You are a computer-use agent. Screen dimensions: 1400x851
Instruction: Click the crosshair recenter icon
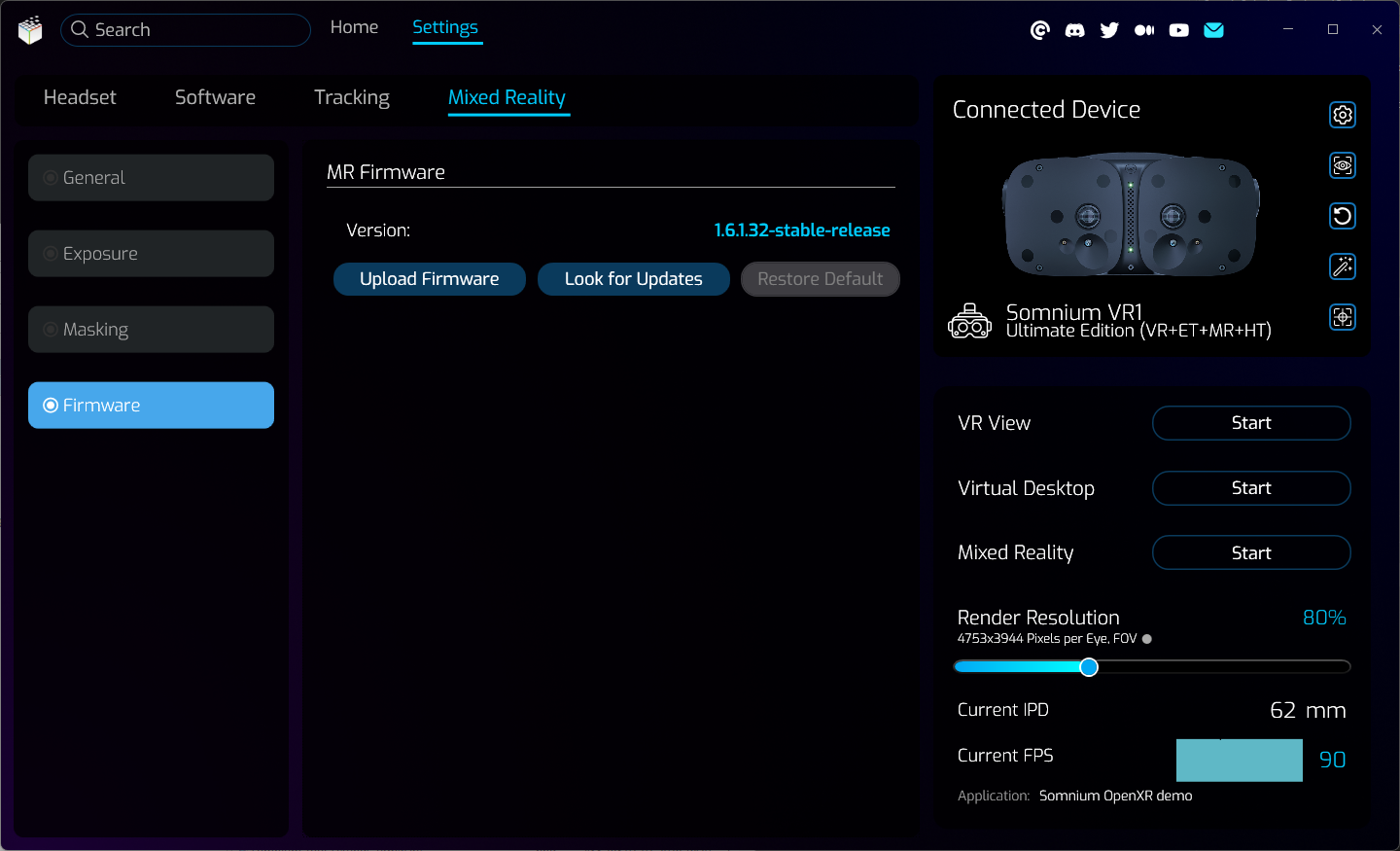pos(1342,317)
